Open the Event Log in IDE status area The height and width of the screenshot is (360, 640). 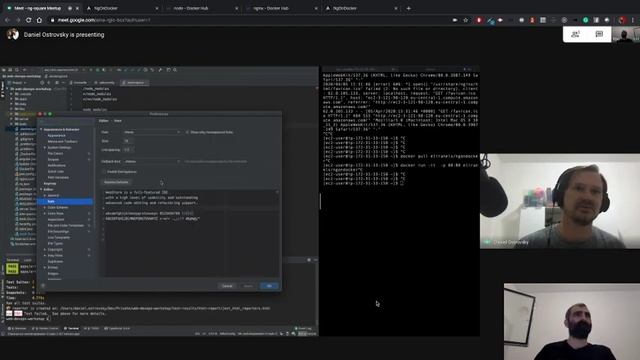tap(303, 328)
